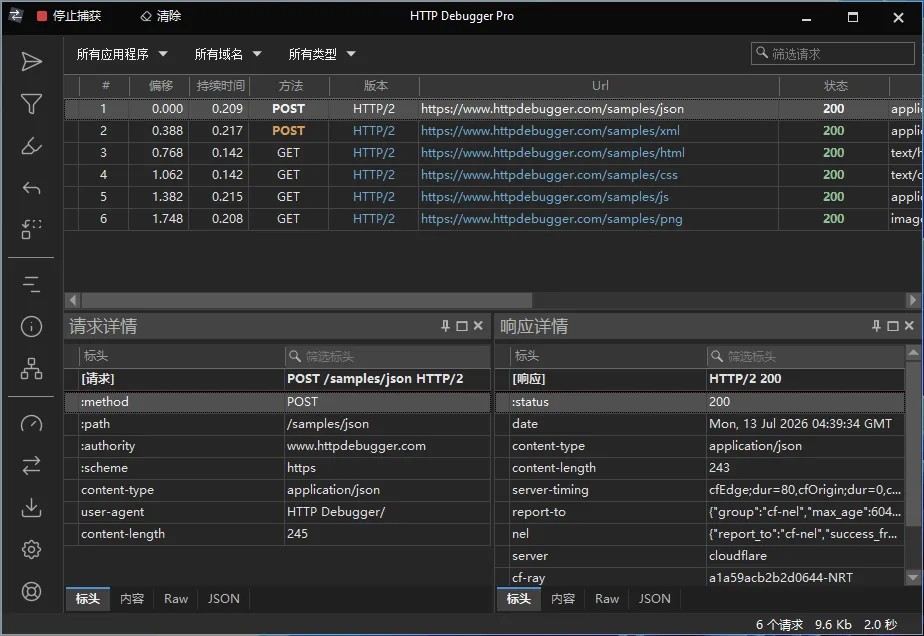Viewport: 924px width, 636px height.
Task: Click the Stop Capture (停止捕获) button
Action: (68, 16)
